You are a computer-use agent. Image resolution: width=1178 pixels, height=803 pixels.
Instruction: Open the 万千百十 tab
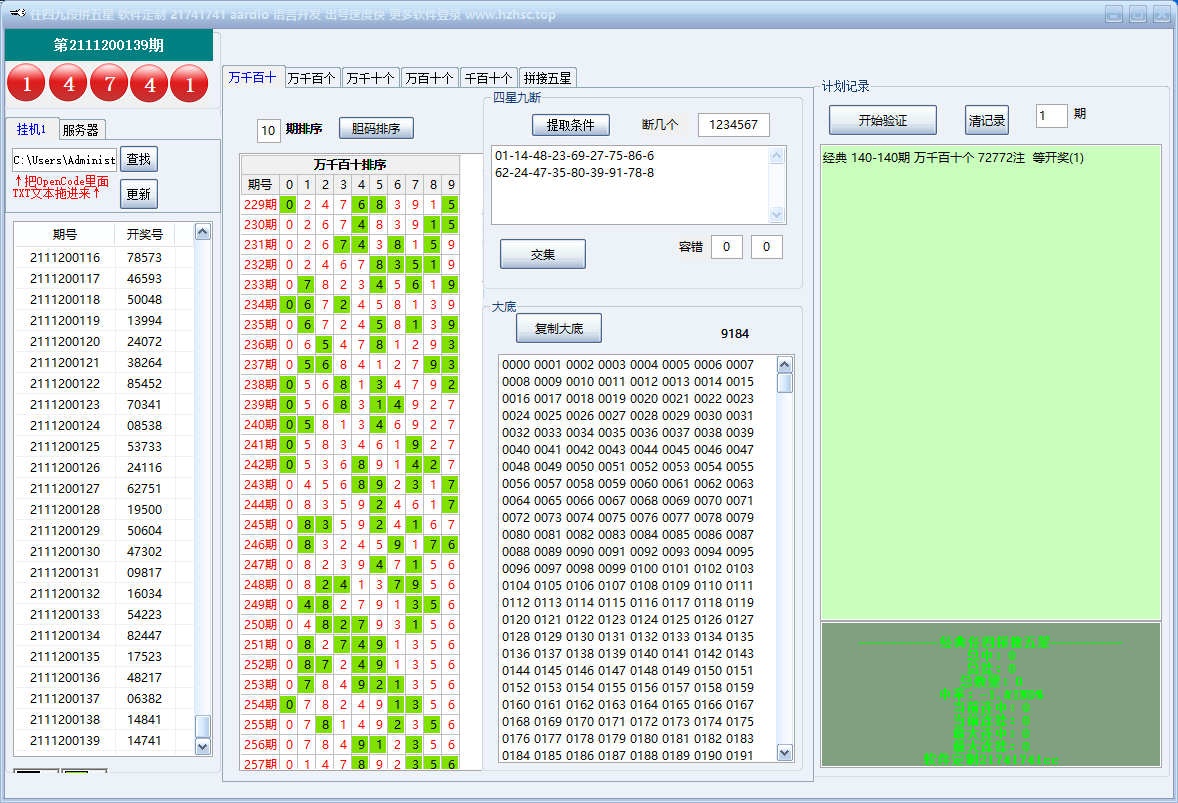253,77
